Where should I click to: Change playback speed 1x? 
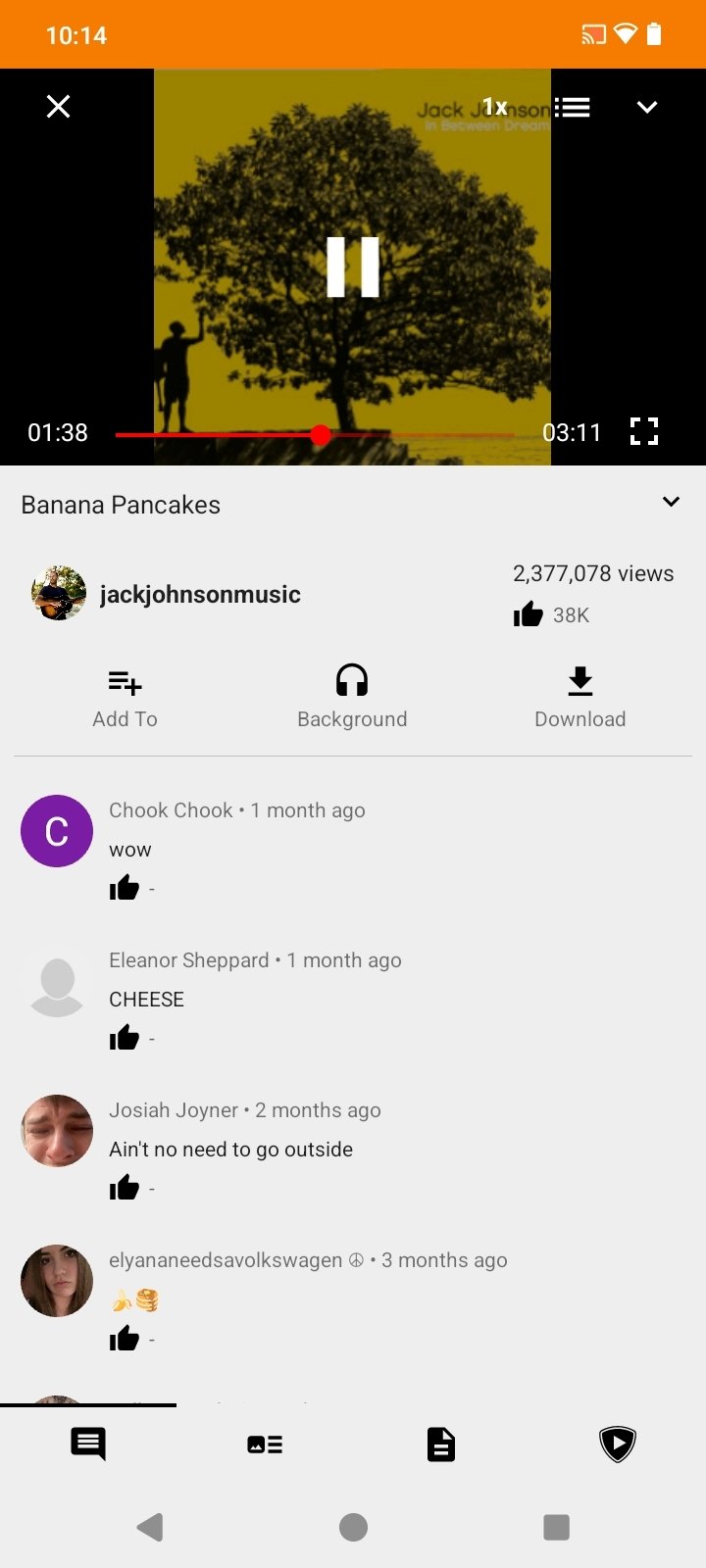coord(495,107)
